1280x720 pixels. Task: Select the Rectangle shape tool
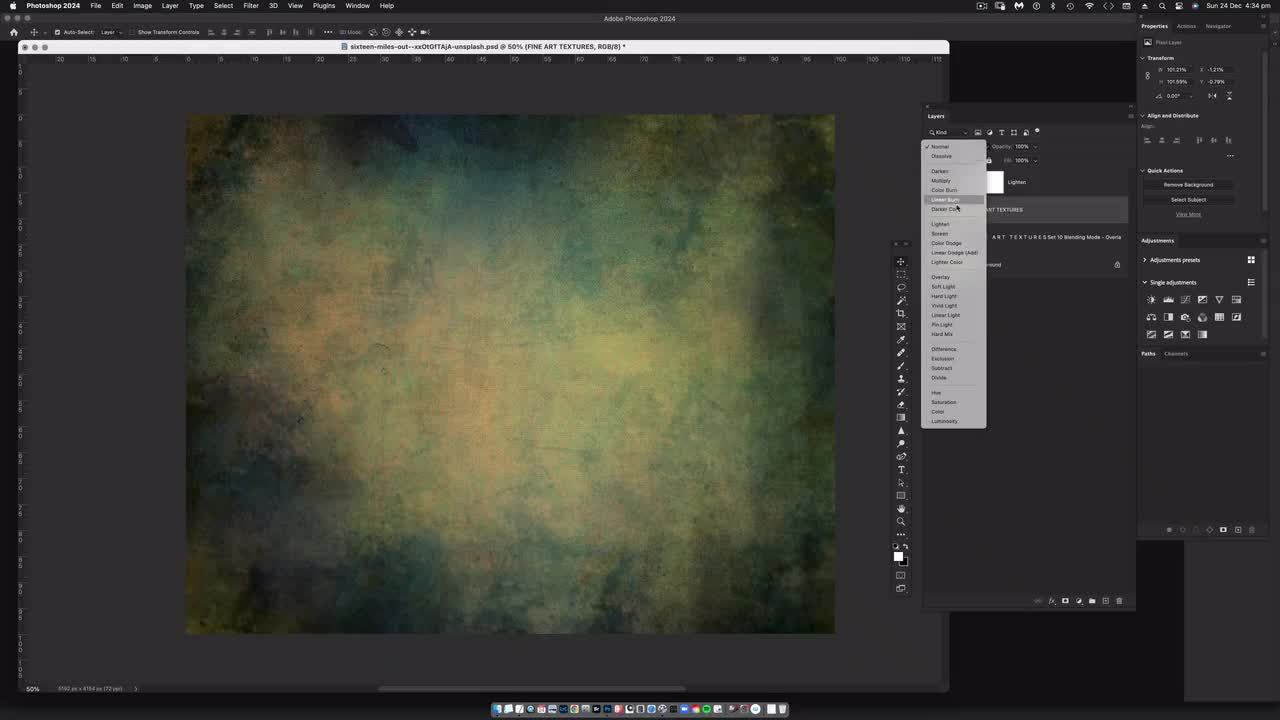coord(901,495)
